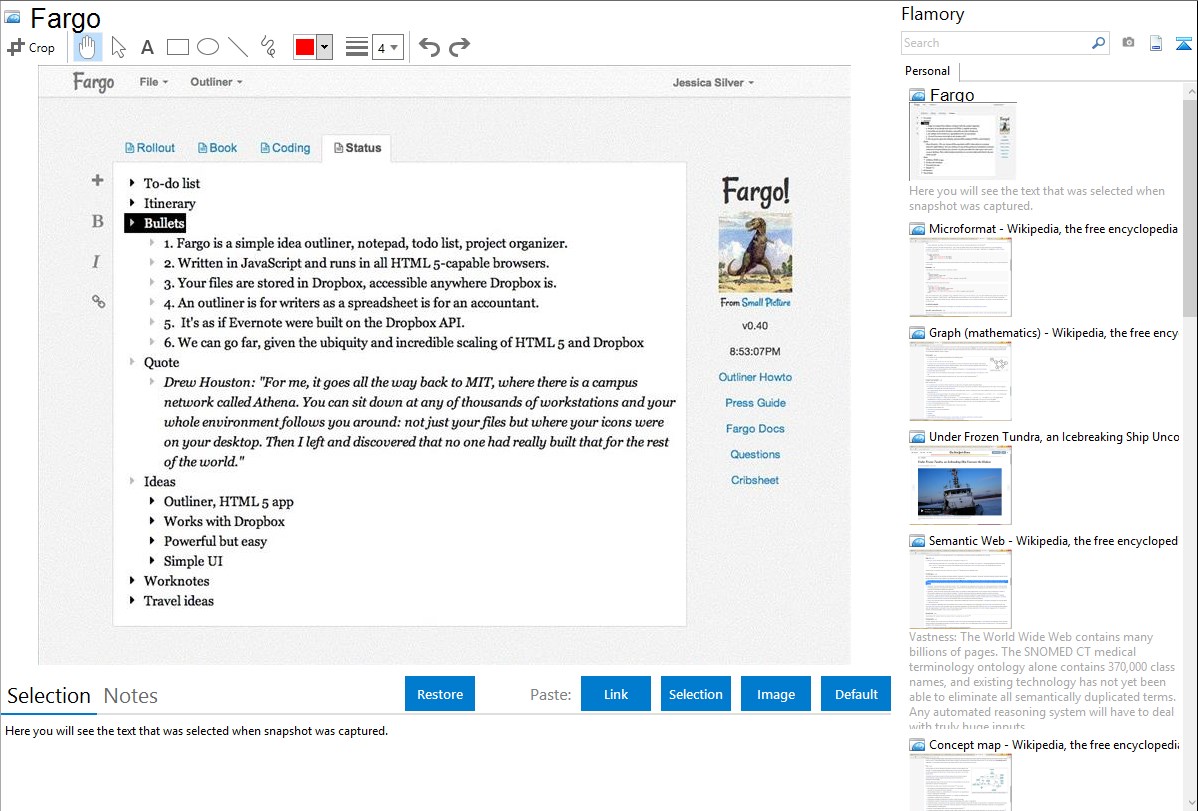Select the Powerful but easy item
Screen dimensions: 1198x811
(215, 541)
